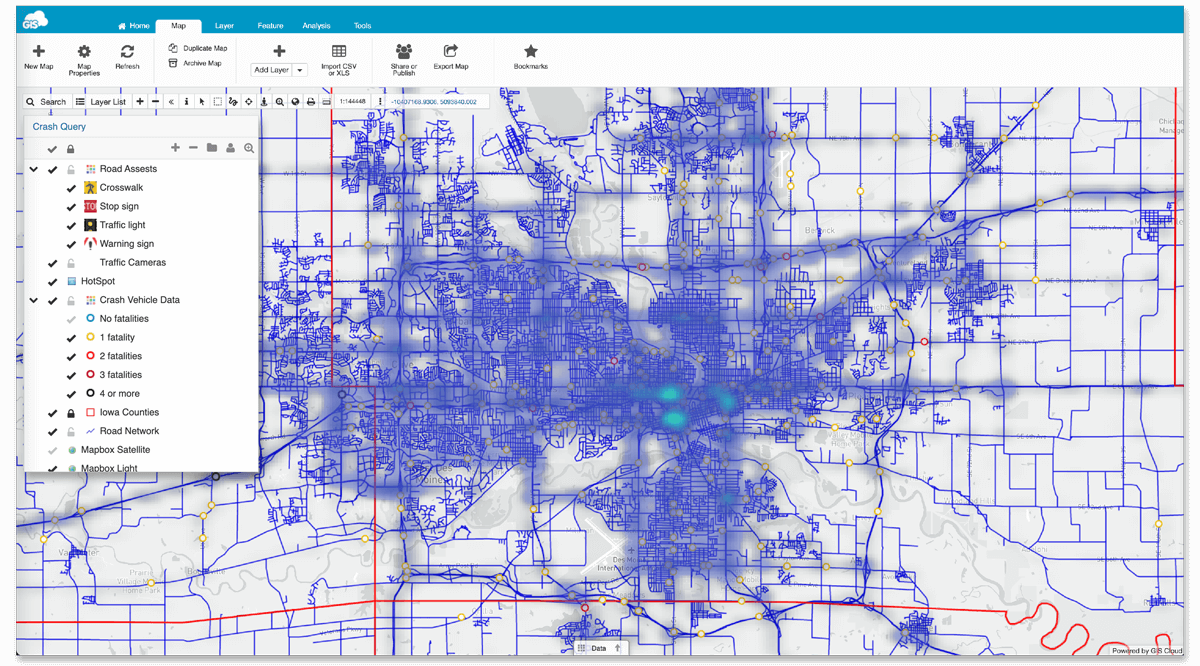The width and height of the screenshot is (1200, 666).
Task: Click the Refresh map icon
Action: 127,52
